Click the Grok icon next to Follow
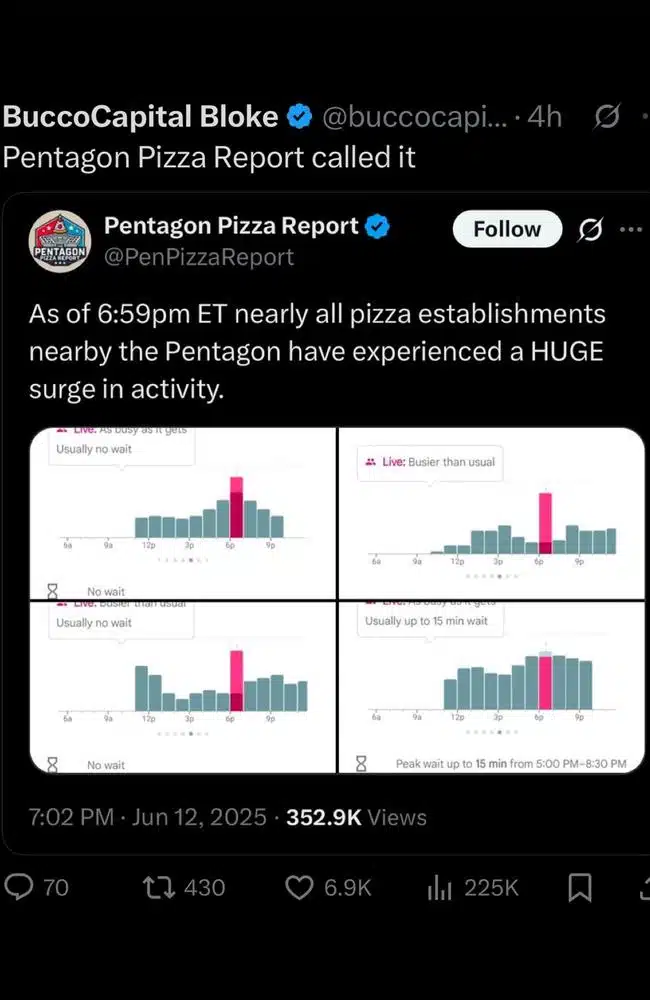The height and width of the screenshot is (1000, 650). [x=591, y=230]
